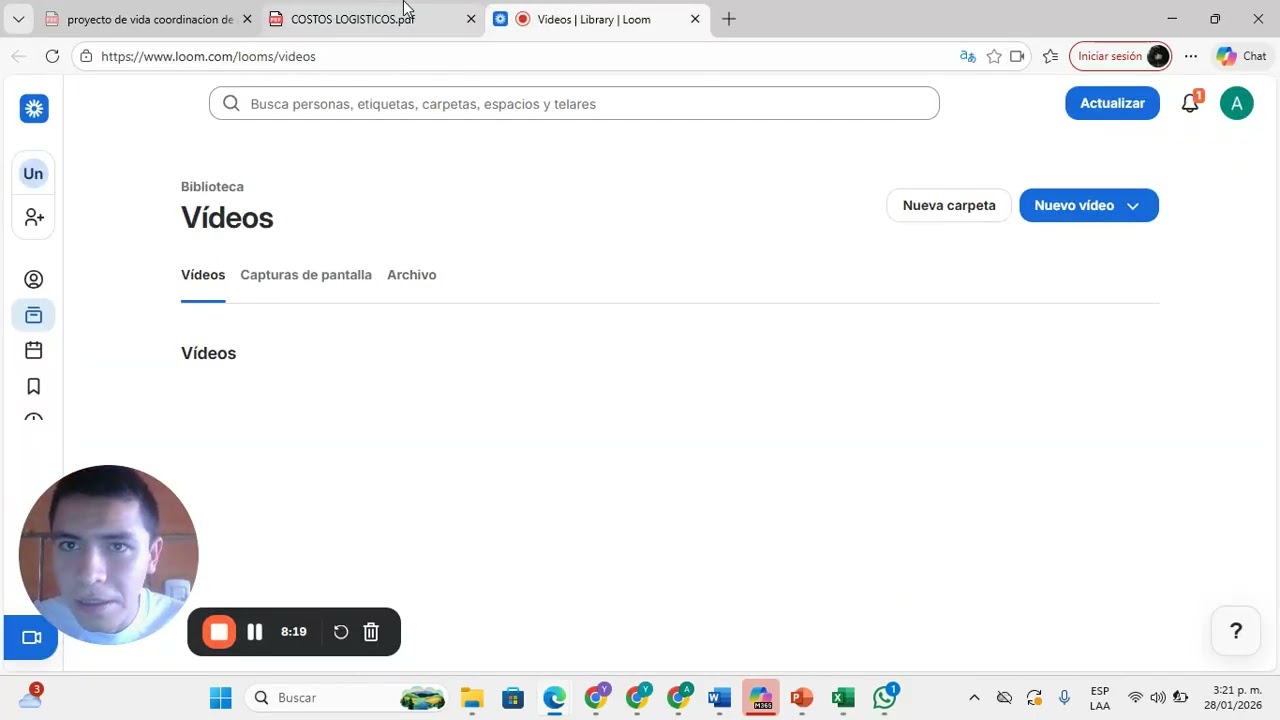Click the Loom logo in the sidebar
The width and height of the screenshot is (1280, 720).
coord(34,109)
